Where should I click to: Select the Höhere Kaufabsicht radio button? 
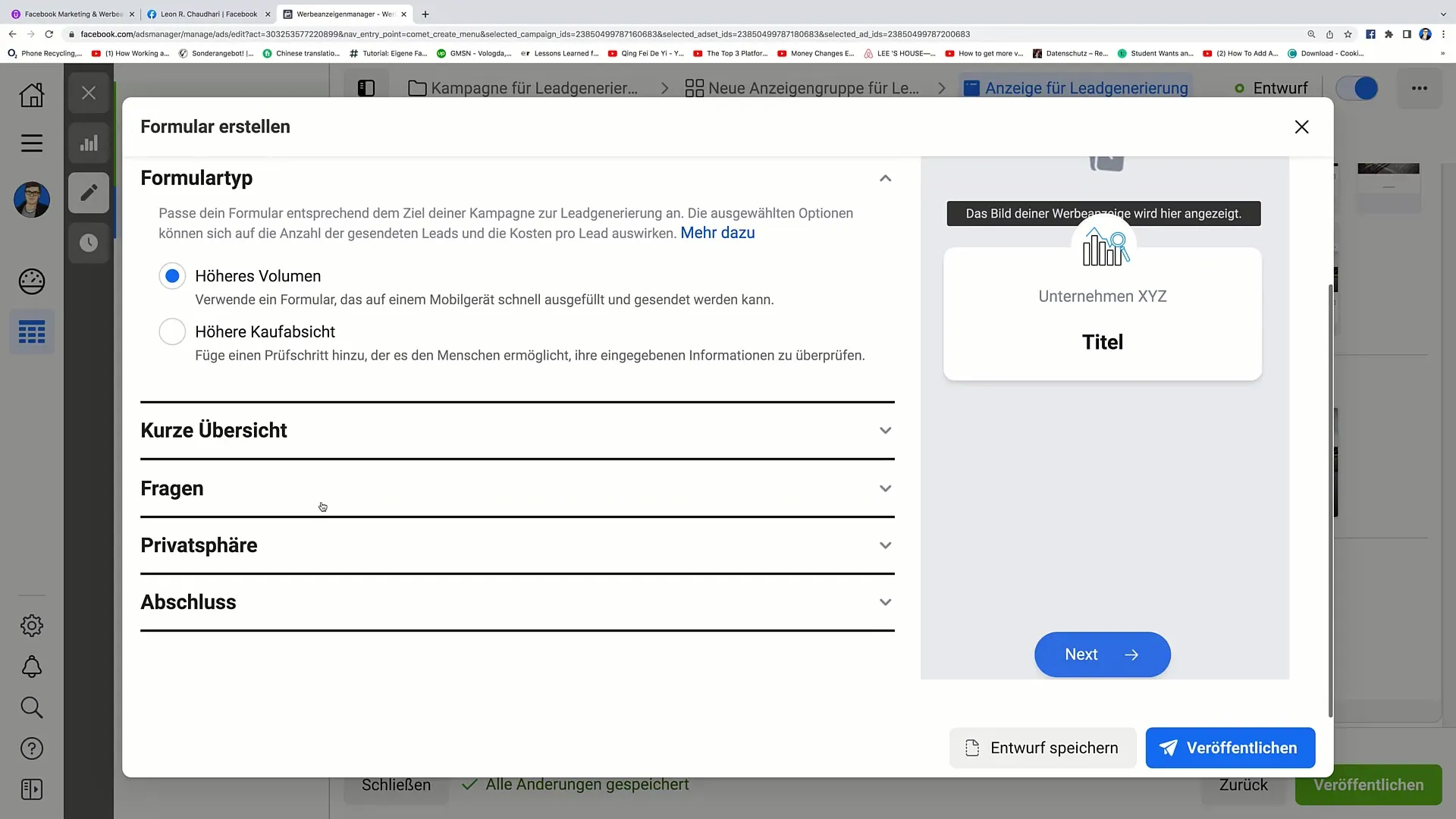tap(172, 332)
